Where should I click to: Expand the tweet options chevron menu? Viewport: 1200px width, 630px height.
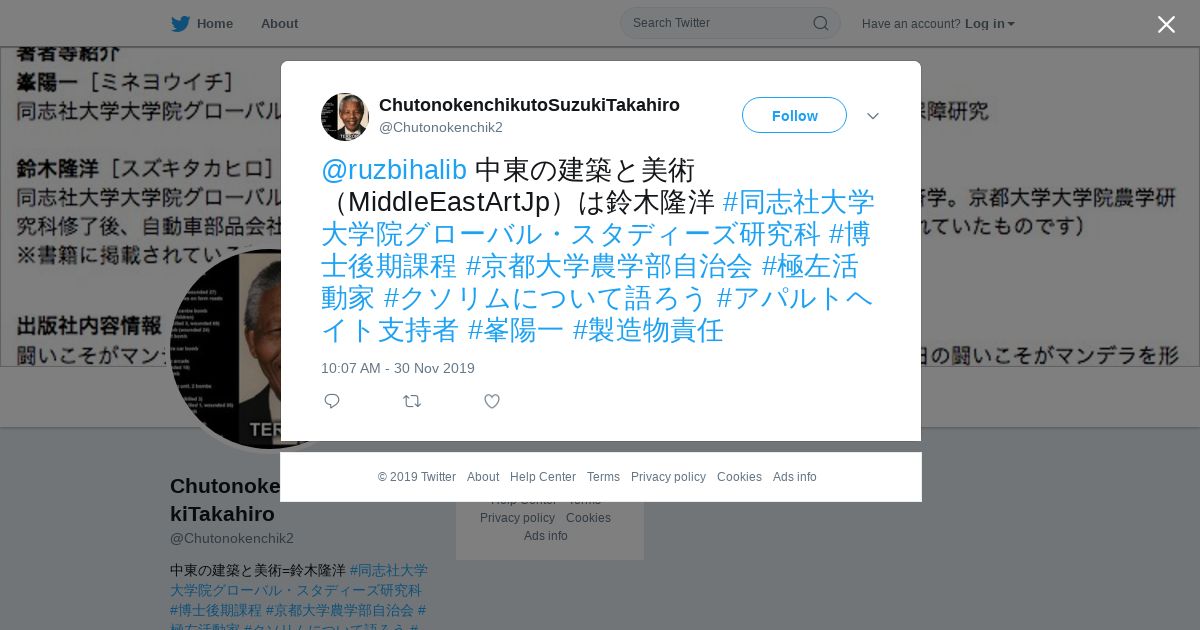[x=873, y=116]
